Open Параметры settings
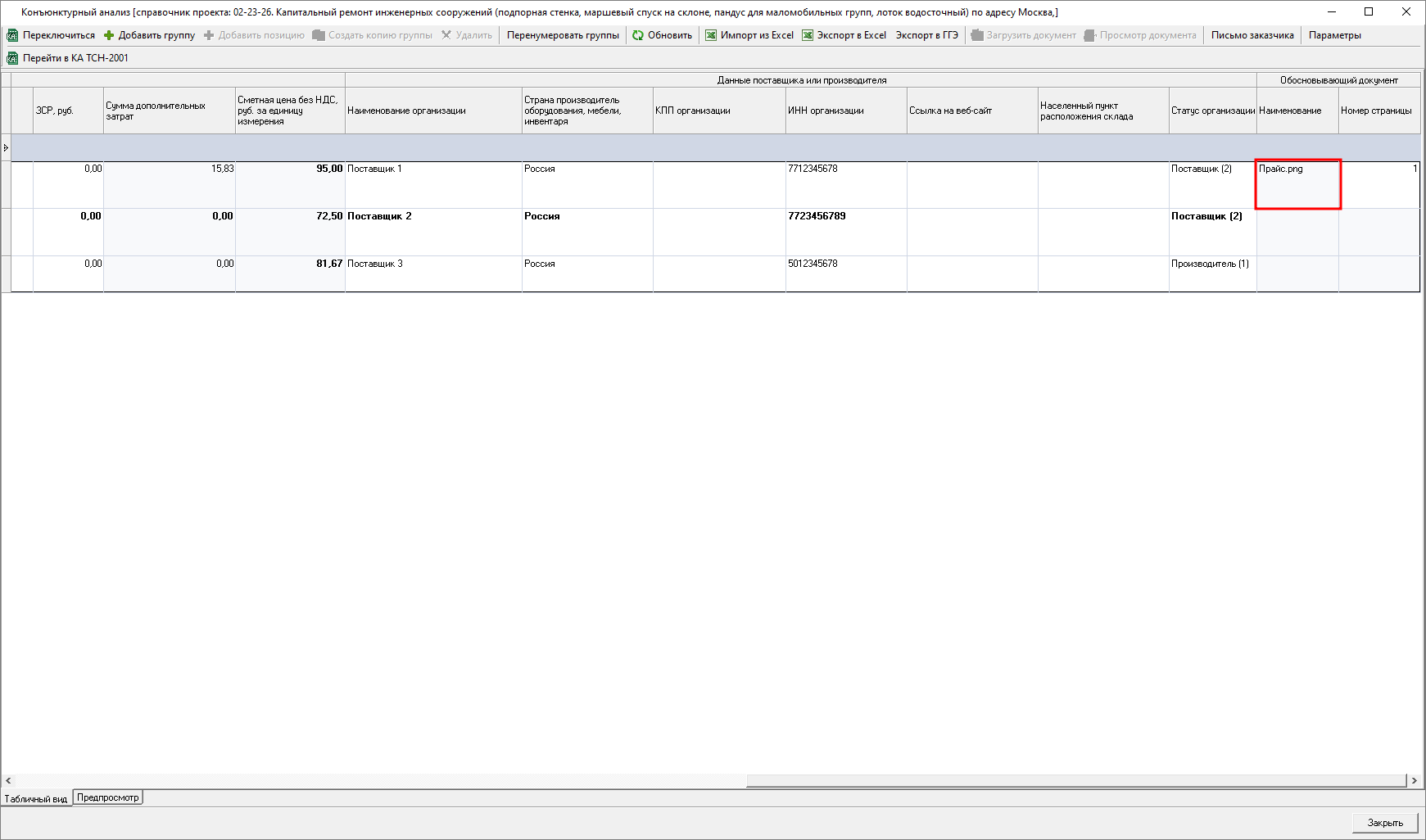Image resolution: width=1426 pixels, height=840 pixels. [x=1334, y=35]
